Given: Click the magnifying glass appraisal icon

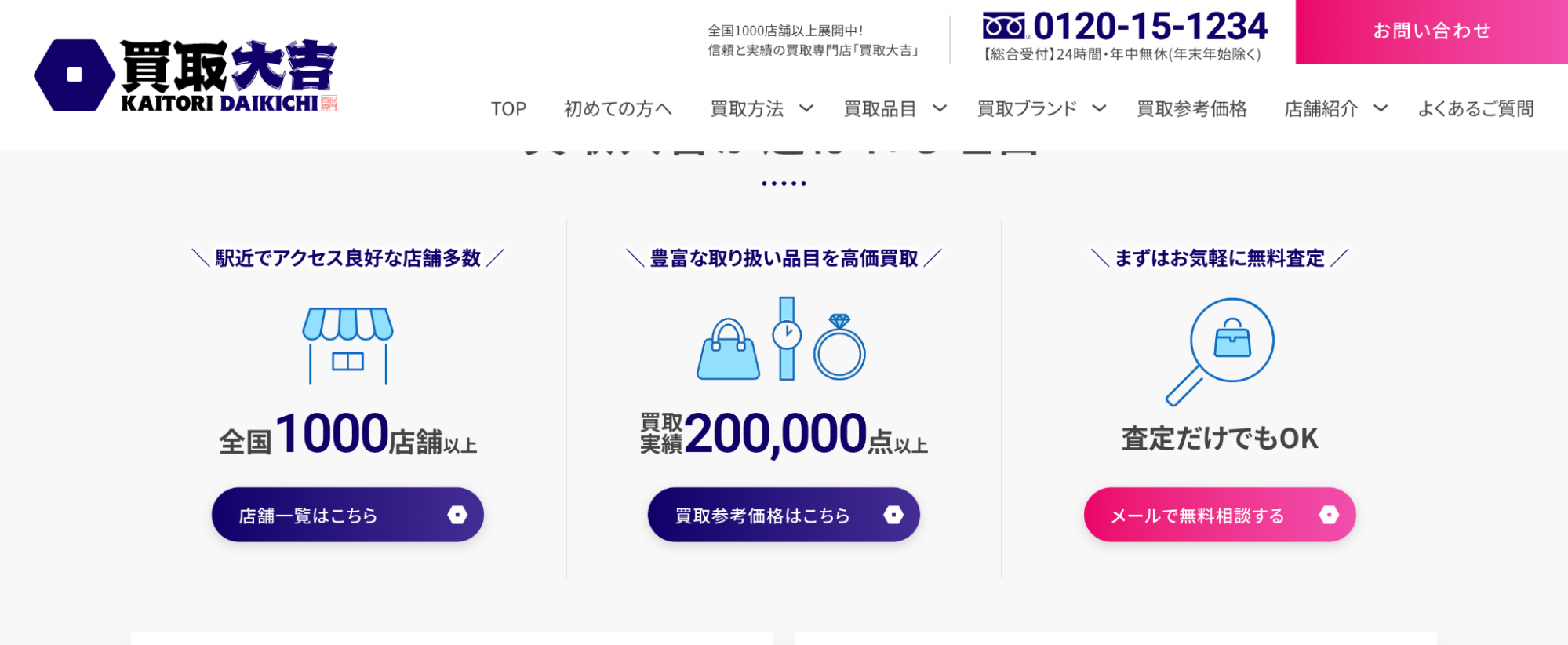Looking at the screenshot, I should [x=1220, y=351].
